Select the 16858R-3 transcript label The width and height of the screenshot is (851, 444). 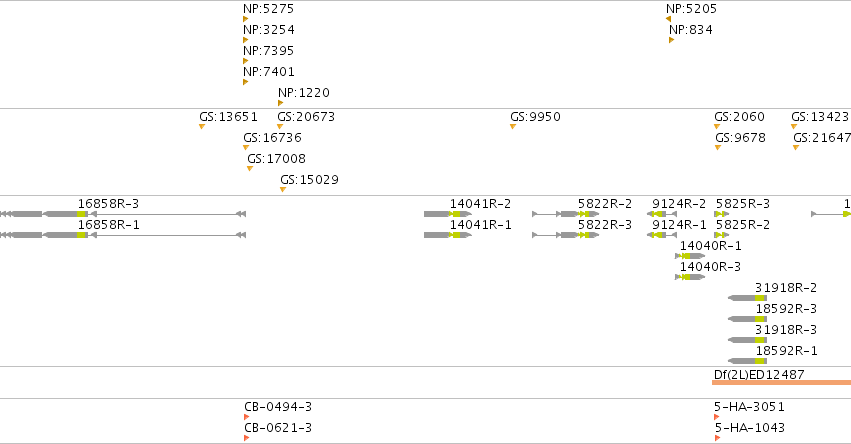tap(109, 204)
